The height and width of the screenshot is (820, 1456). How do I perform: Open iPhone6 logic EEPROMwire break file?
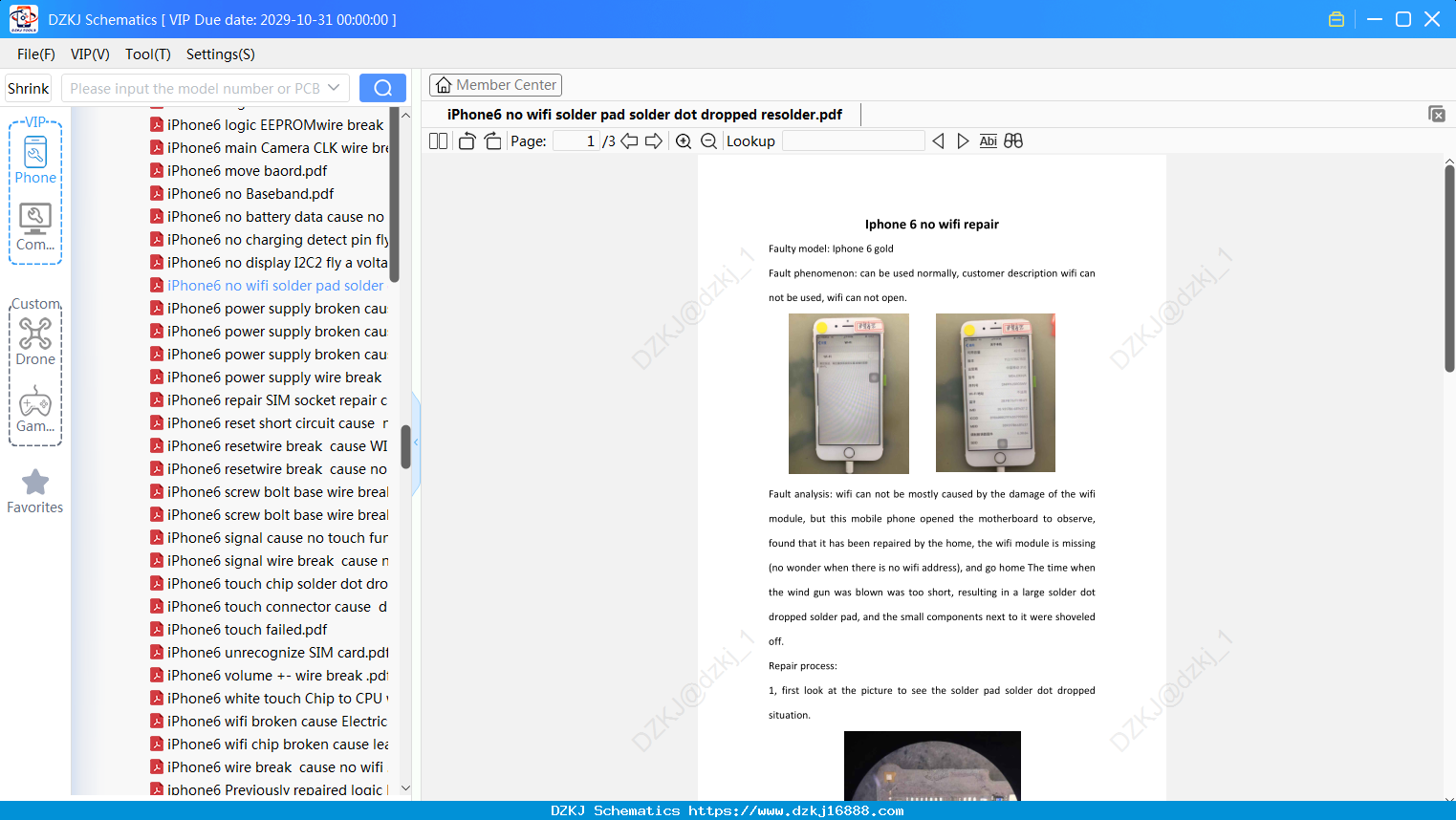click(x=268, y=125)
